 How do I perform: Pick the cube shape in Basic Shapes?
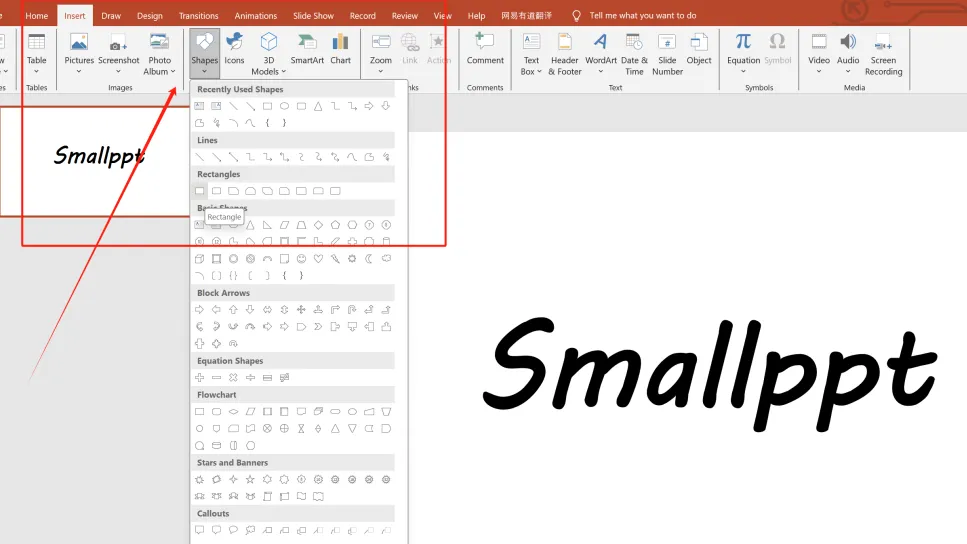[x=199, y=258]
